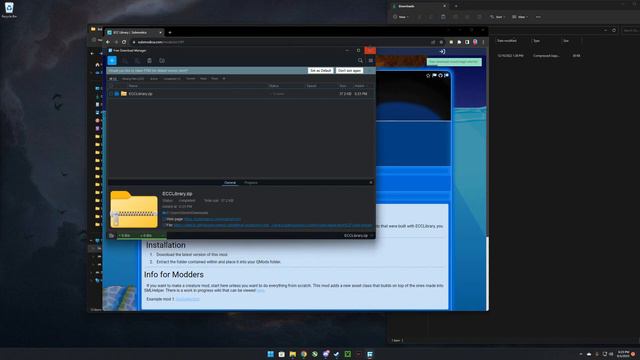Open the File URL link in details
640x360 pixels.
273,225
